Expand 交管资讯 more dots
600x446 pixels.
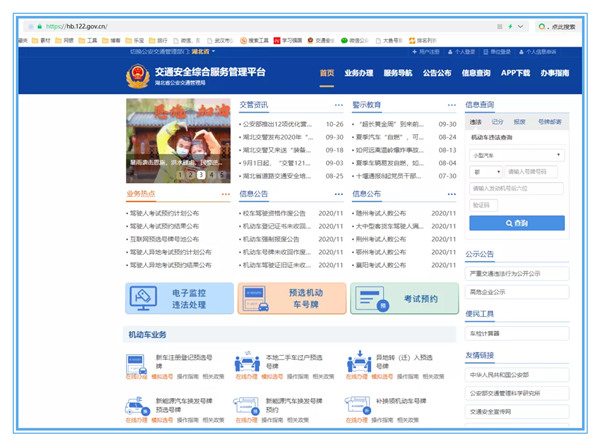339,105
